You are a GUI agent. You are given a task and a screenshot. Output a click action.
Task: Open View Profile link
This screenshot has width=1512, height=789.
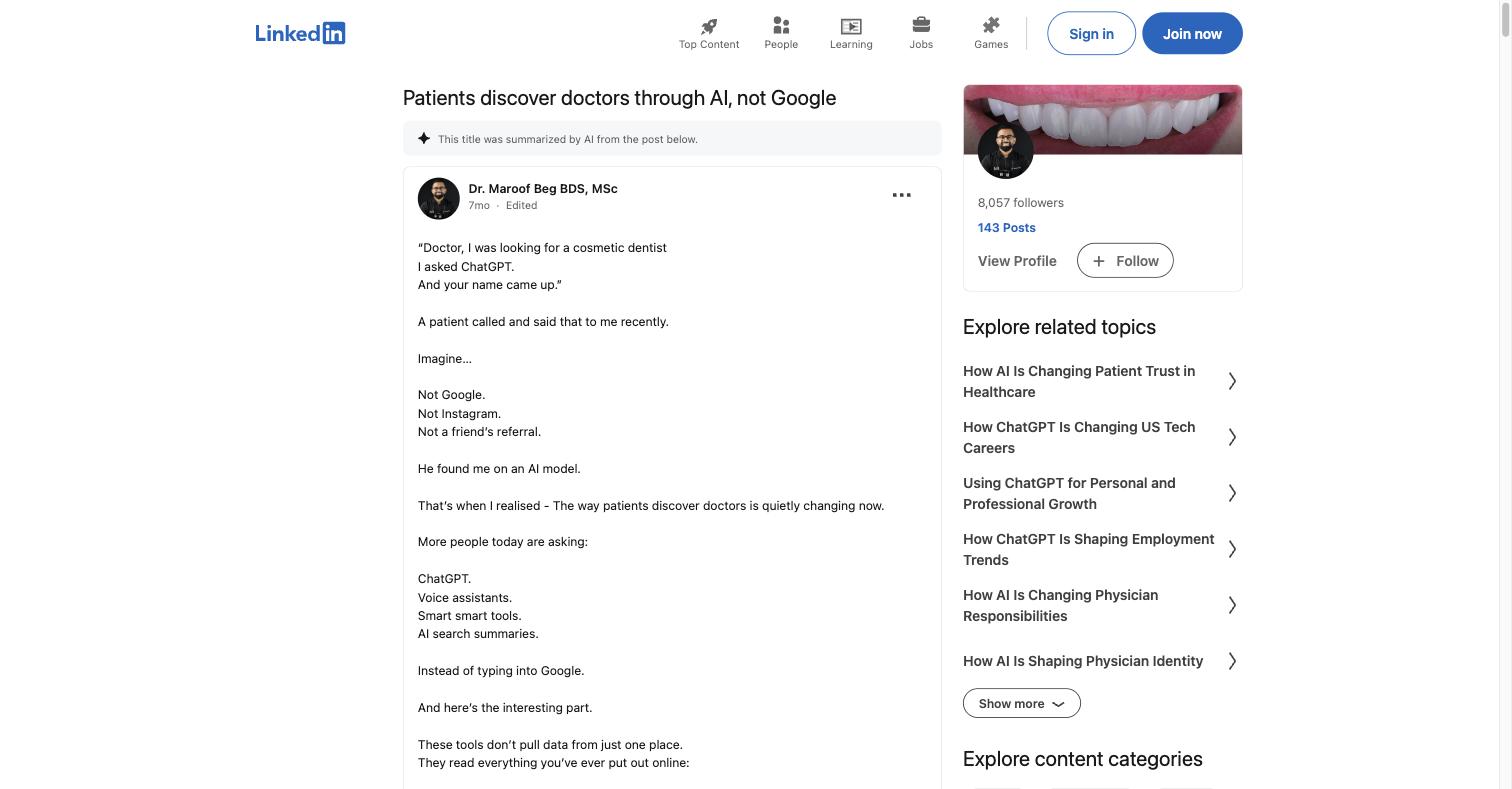[1017, 261]
